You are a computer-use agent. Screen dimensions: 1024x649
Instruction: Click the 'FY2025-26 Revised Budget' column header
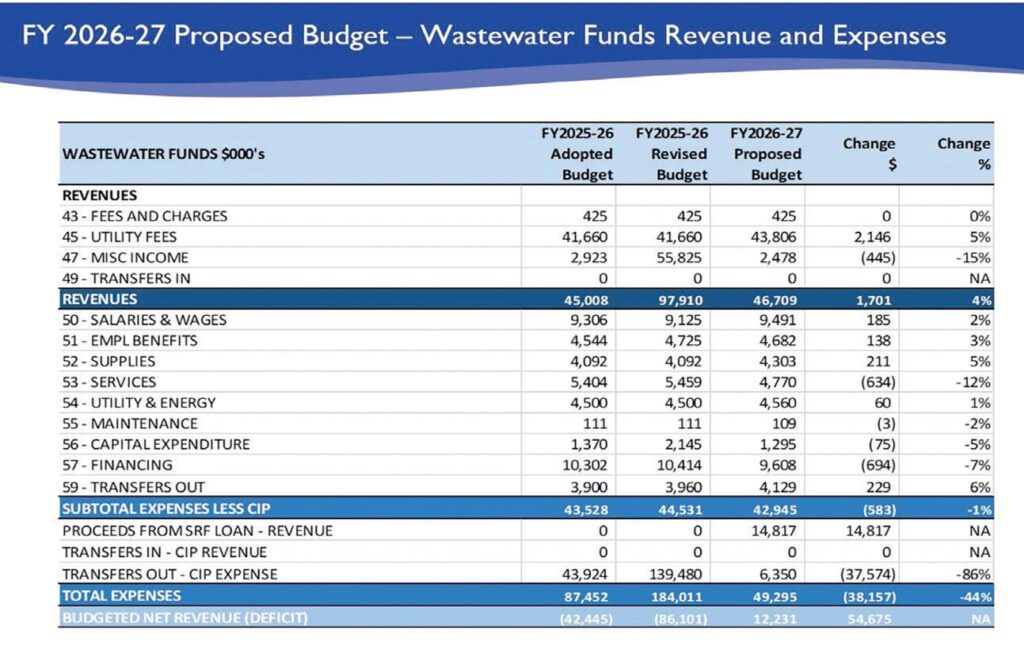672,154
